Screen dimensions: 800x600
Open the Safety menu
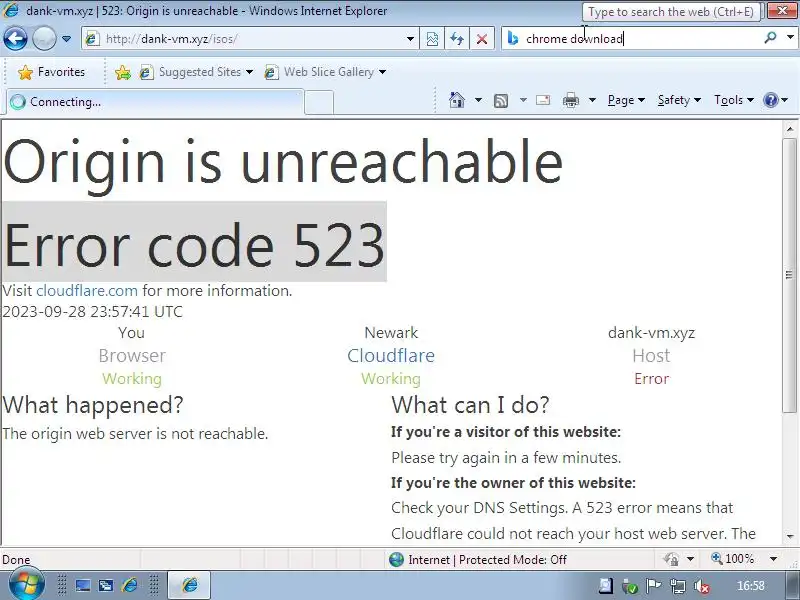679,100
